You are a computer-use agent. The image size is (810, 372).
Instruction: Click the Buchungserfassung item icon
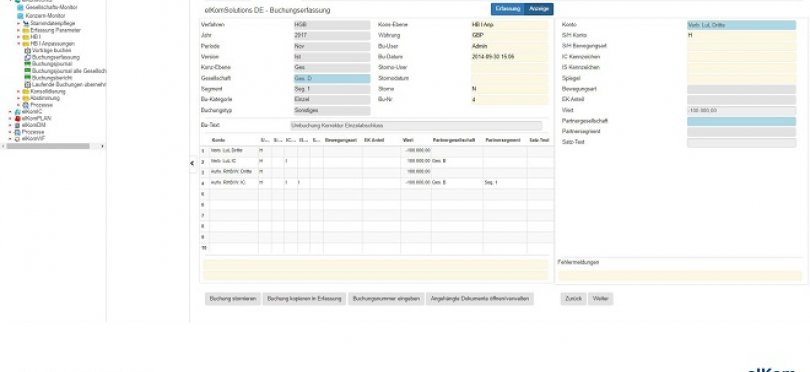tap(28, 57)
